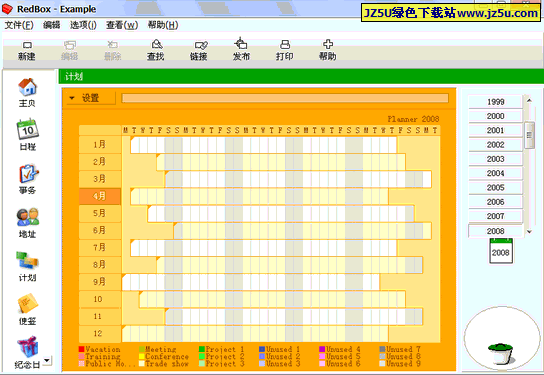Select the 8月 month row label

click(100, 265)
